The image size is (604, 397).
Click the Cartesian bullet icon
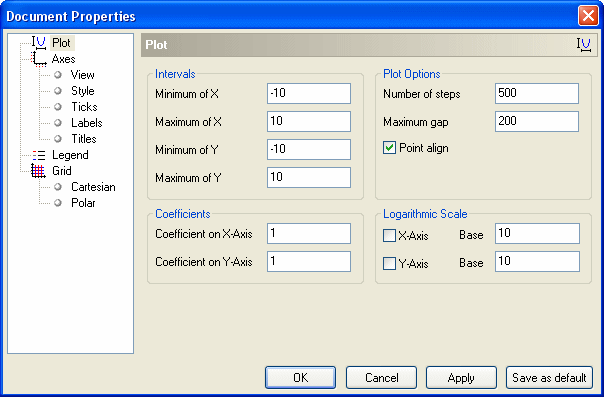coord(58,187)
